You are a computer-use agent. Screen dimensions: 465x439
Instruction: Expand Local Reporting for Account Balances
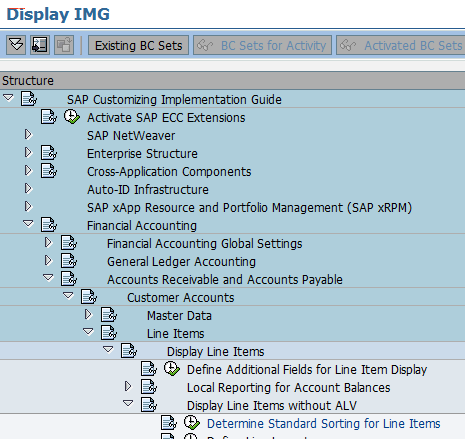(x=128, y=387)
